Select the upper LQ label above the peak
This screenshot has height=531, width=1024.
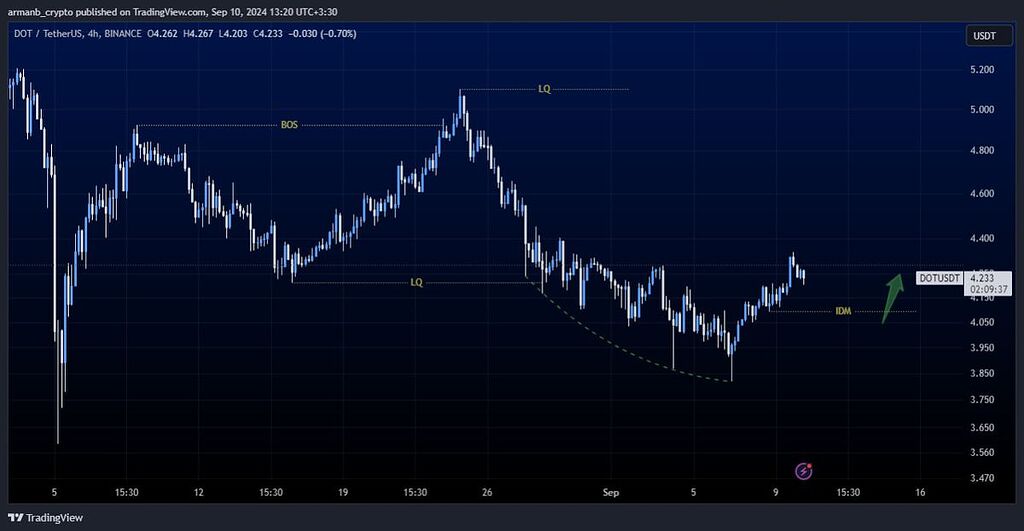544,90
